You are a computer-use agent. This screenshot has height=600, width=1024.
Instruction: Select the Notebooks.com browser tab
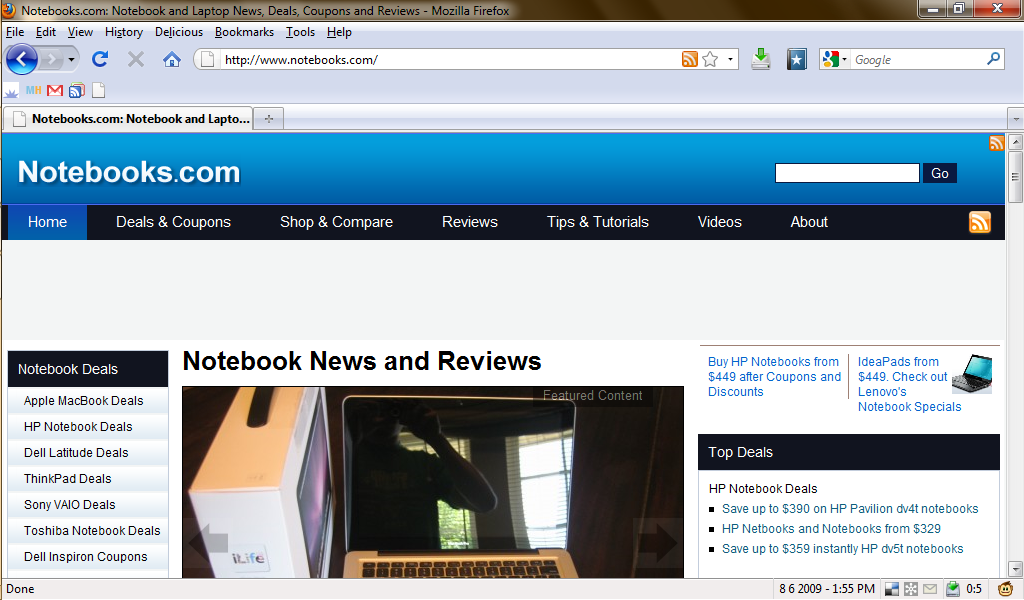[x=129, y=119]
